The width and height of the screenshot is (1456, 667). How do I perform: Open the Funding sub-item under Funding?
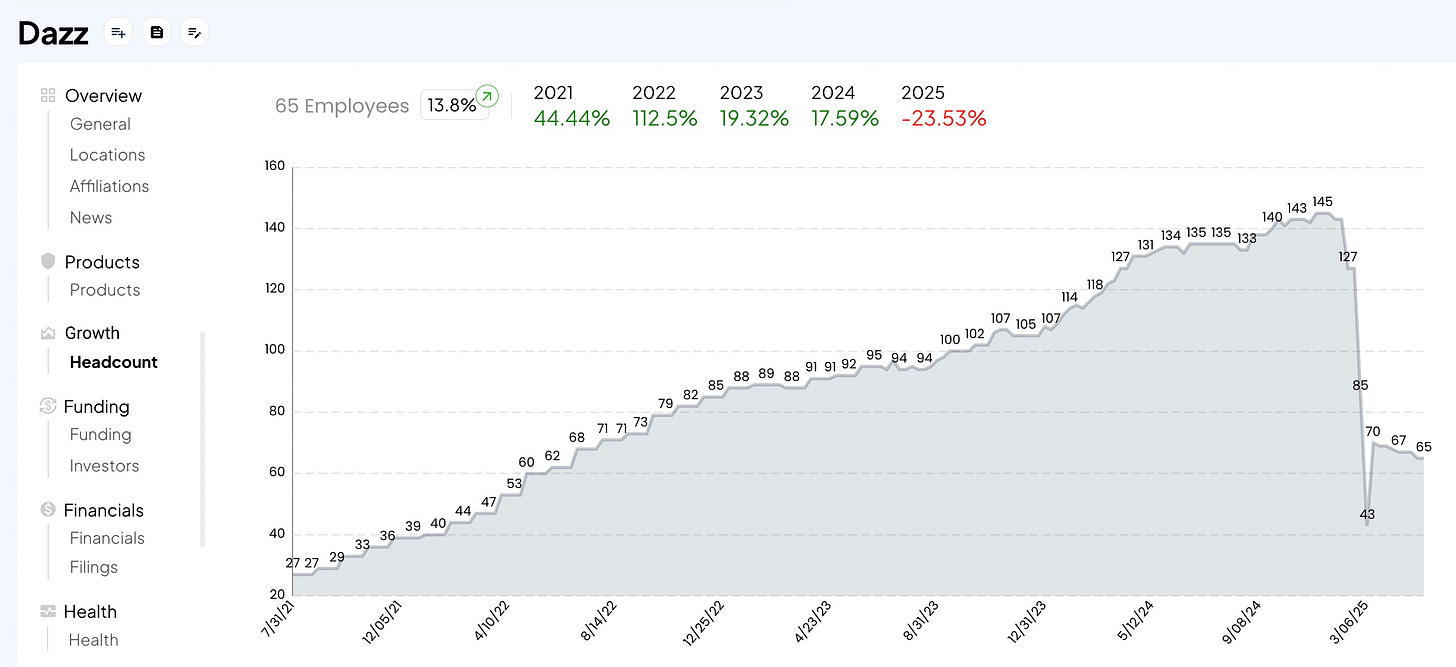[x=101, y=435]
